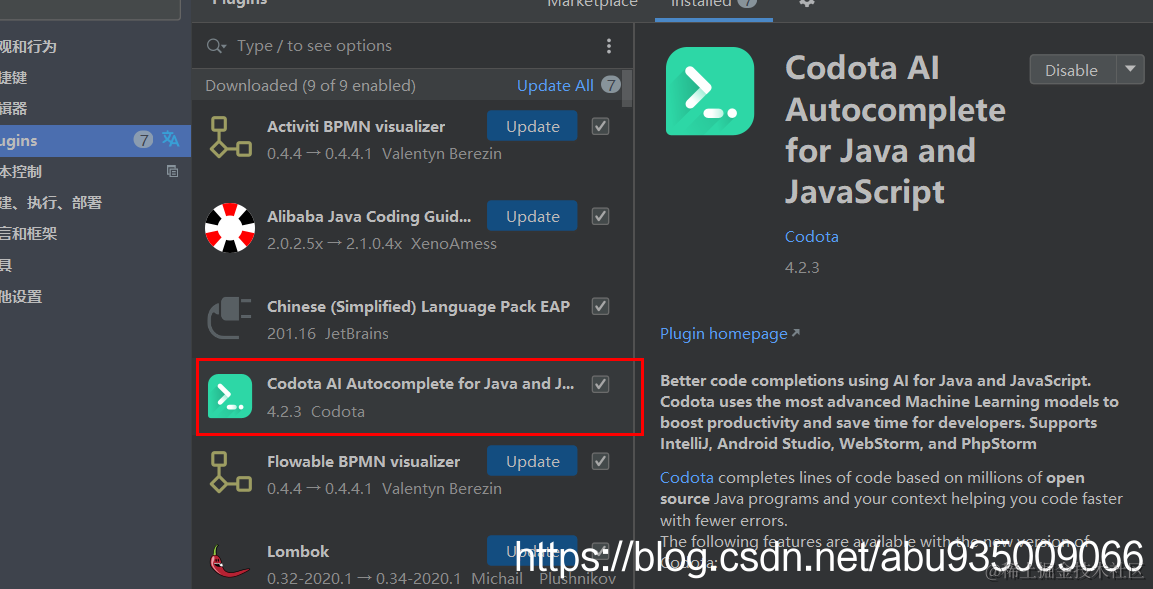Click the Disable button for Codota
The image size is (1153, 589).
(1072, 70)
